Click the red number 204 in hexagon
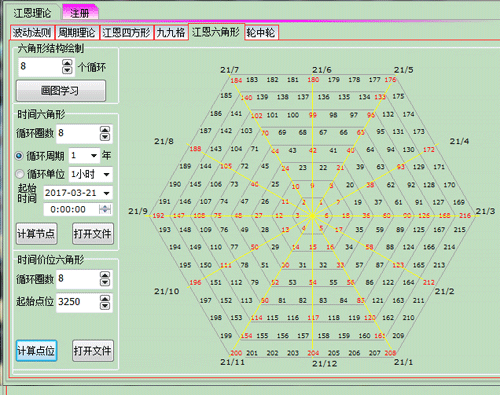The image size is (500, 395). pos(313,353)
